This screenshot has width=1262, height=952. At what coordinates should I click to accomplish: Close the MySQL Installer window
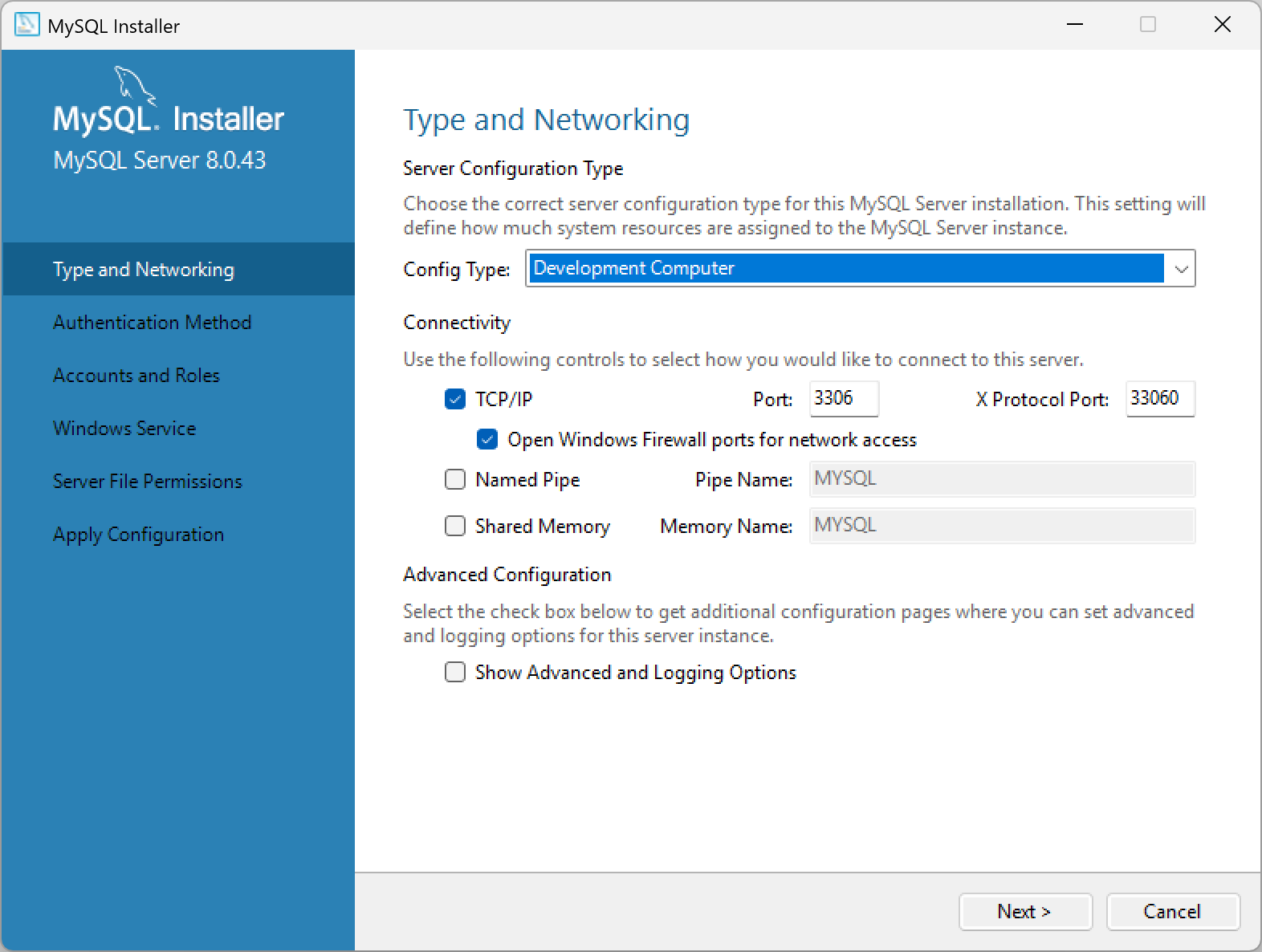pos(1222,25)
